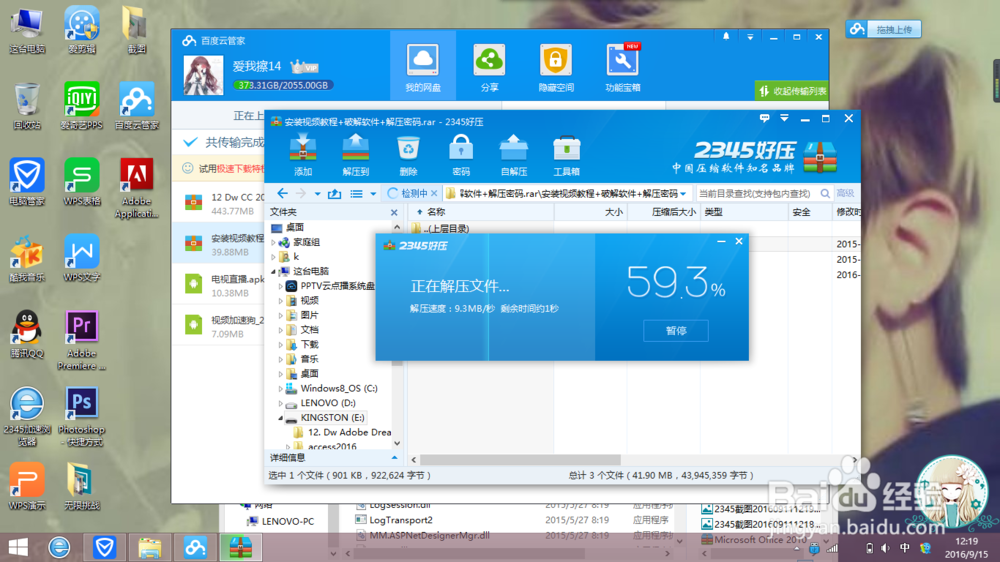Select 桌面 at top of folder tree
Viewport: 1000px width, 562px height.
click(288, 227)
